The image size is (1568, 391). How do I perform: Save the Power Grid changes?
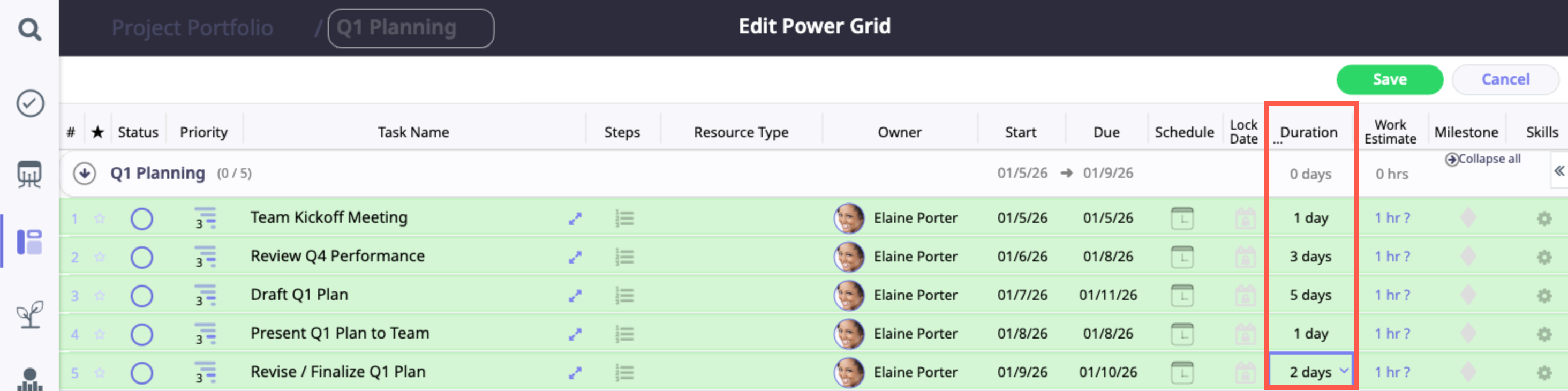(1389, 79)
